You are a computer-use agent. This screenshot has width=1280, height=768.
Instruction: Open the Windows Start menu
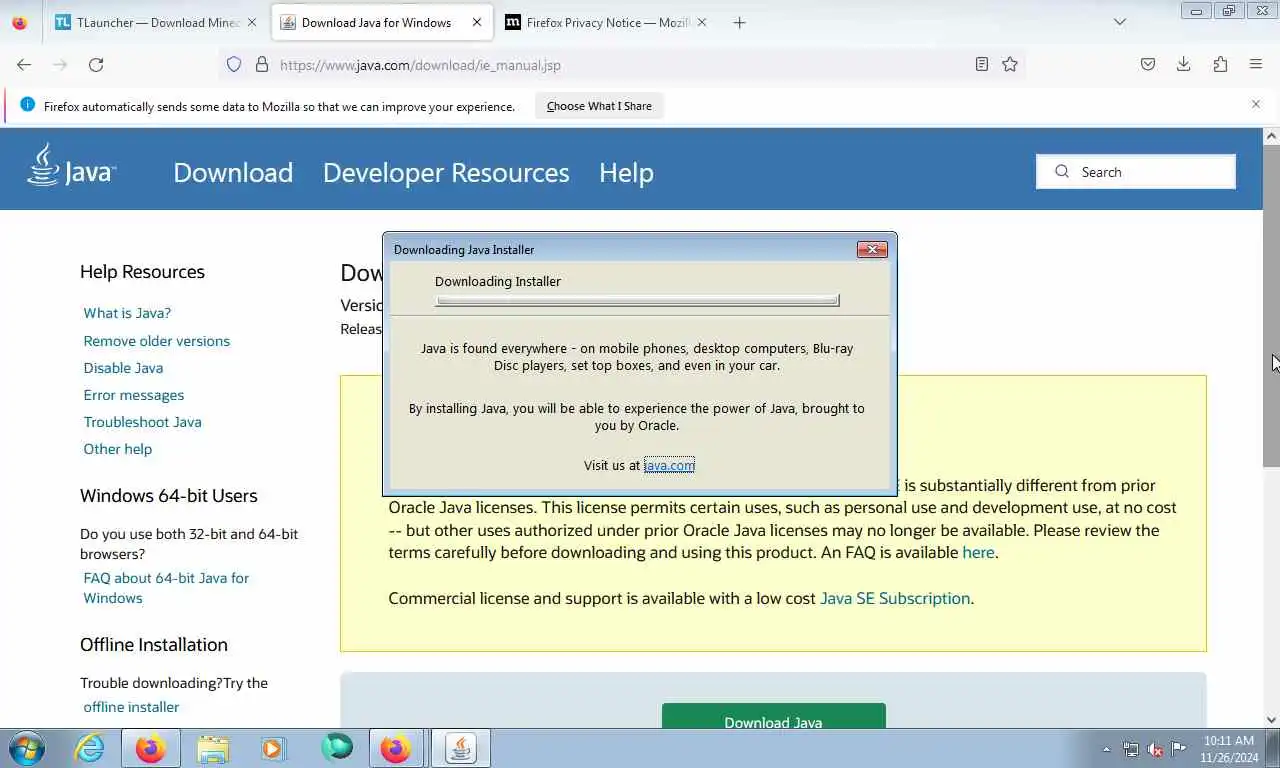pos(27,748)
